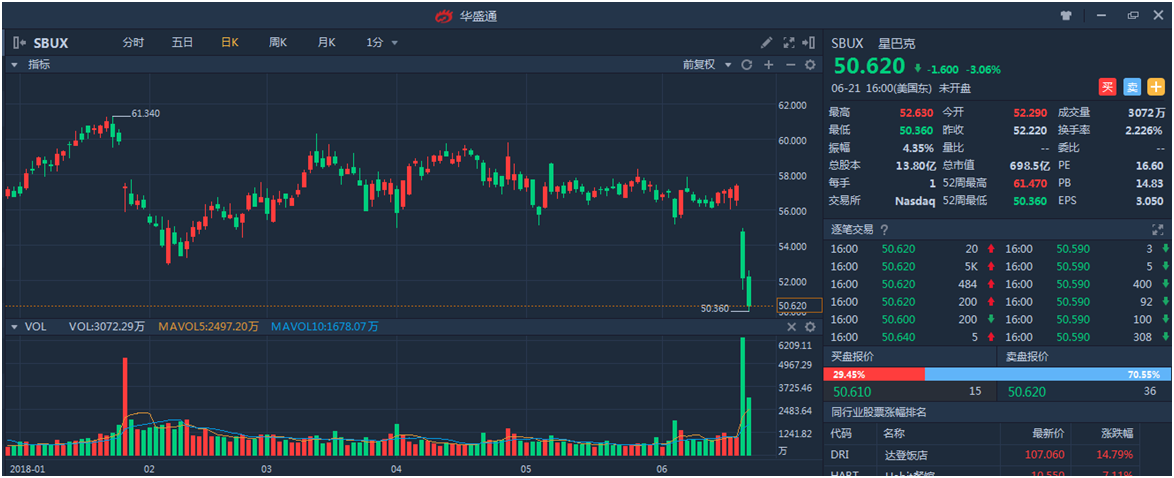Refresh the chart data
The height and width of the screenshot is (478, 1174).
(x=746, y=65)
